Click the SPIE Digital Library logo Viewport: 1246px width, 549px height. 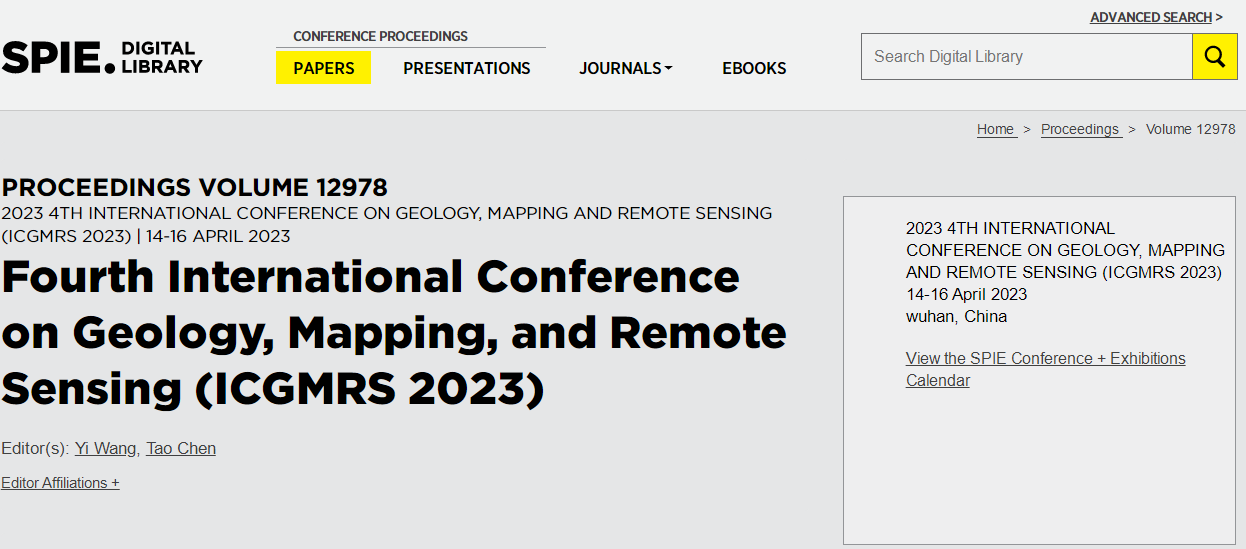(102, 58)
